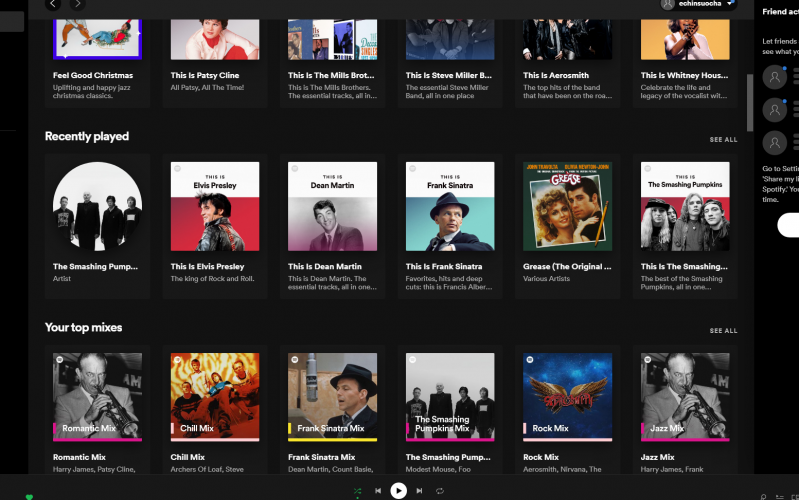
Task: Click the gray item in left sidebar
Action: pyautogui.click(x=12, y=22)
